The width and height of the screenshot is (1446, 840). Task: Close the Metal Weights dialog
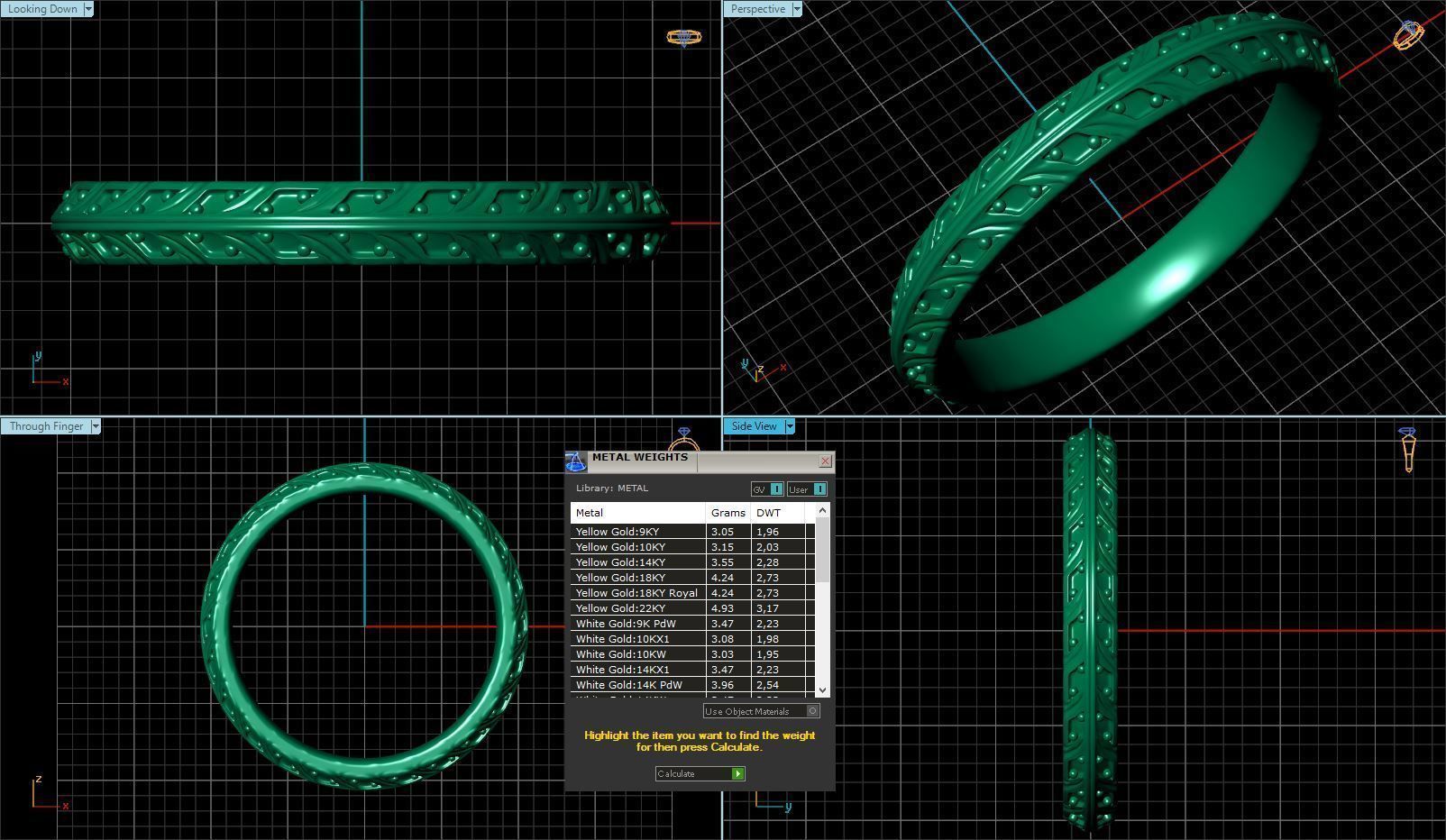coord(825,461)
